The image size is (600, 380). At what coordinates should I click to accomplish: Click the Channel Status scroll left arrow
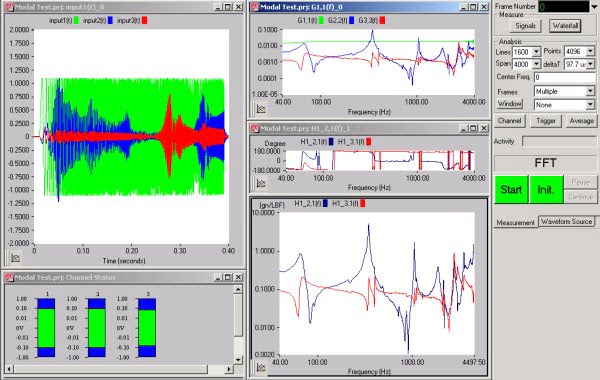pyautogui.click(x=9, y=369)
